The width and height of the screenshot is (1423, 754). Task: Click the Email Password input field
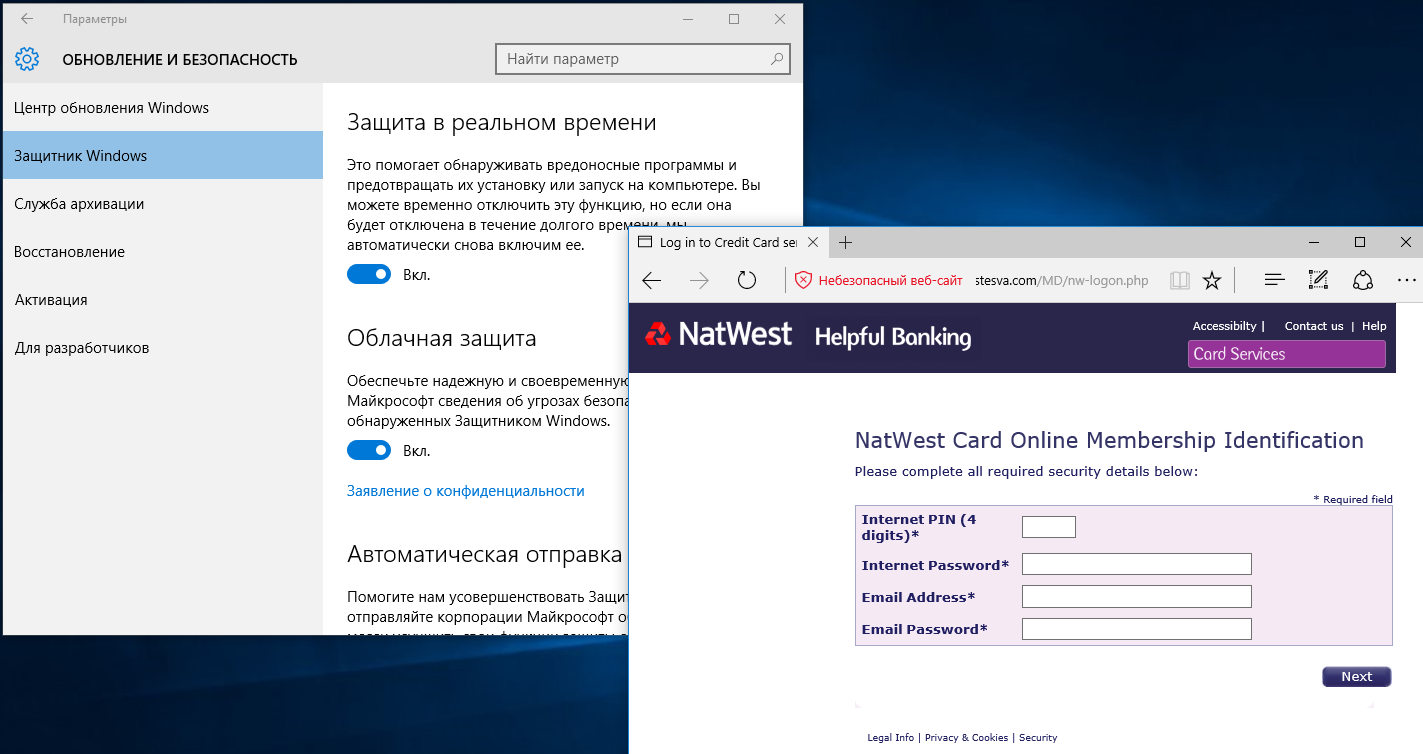coord(1137,629)
